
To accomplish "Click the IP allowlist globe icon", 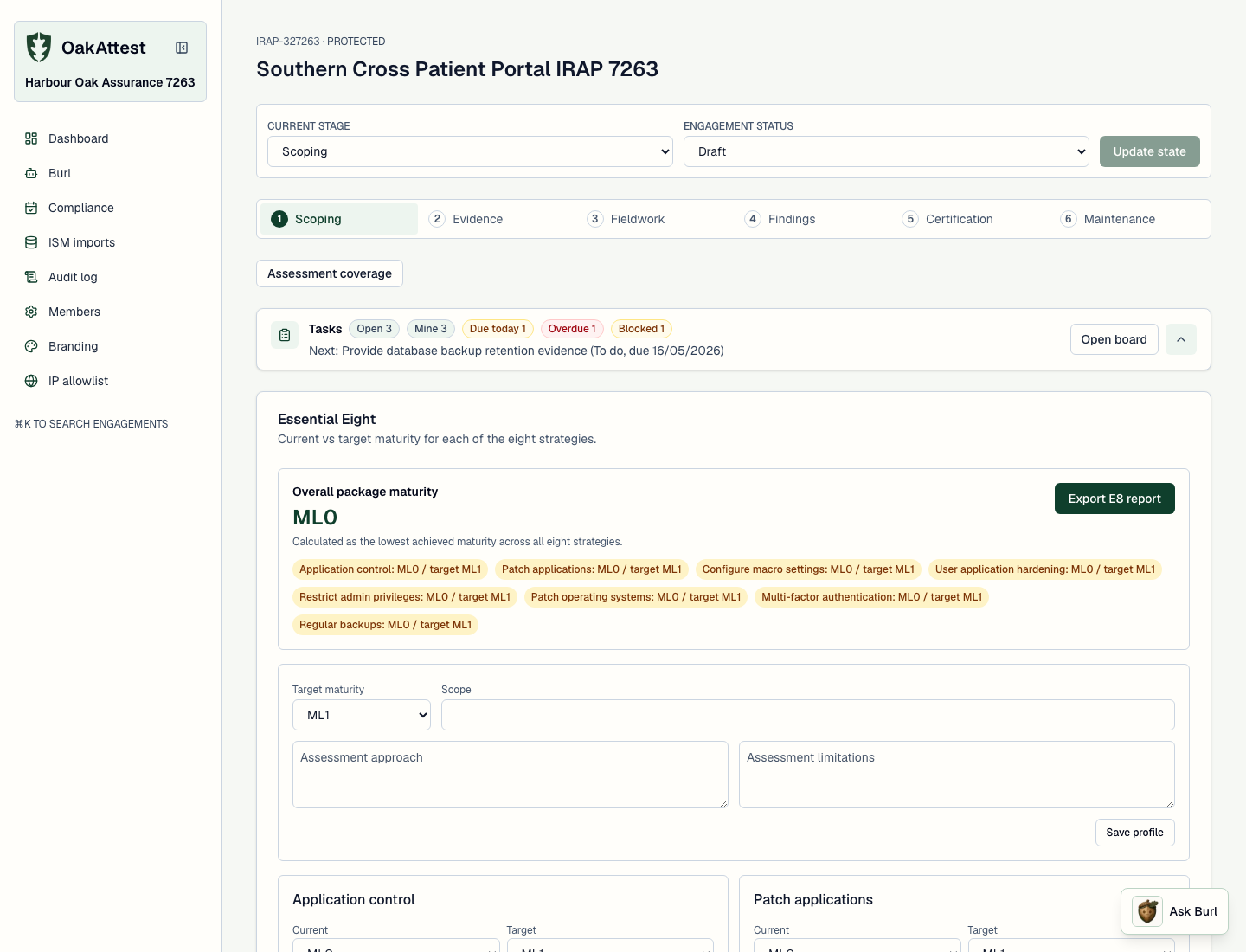I will click(x=31, y=381).
